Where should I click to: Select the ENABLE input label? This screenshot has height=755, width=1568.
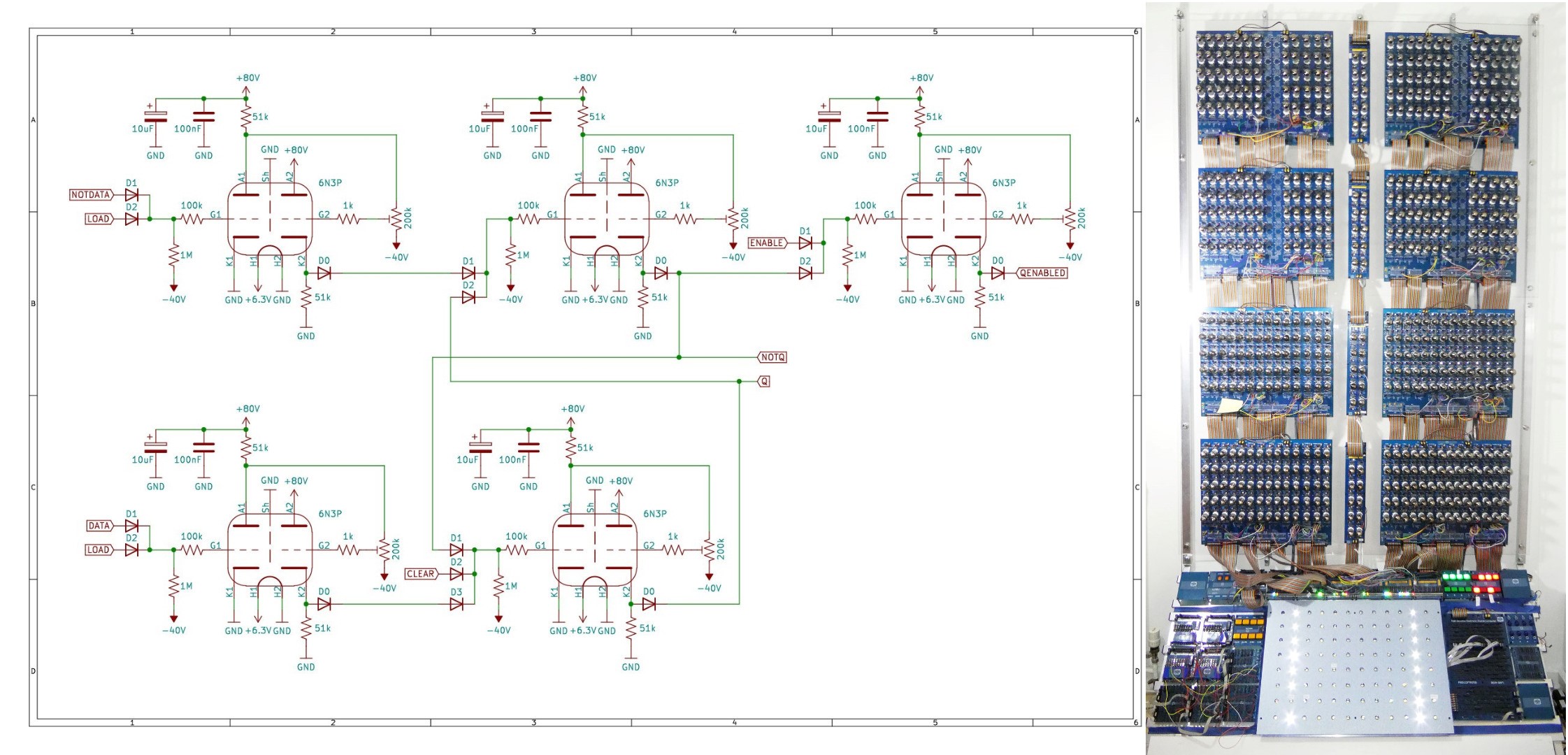point(766,243)
